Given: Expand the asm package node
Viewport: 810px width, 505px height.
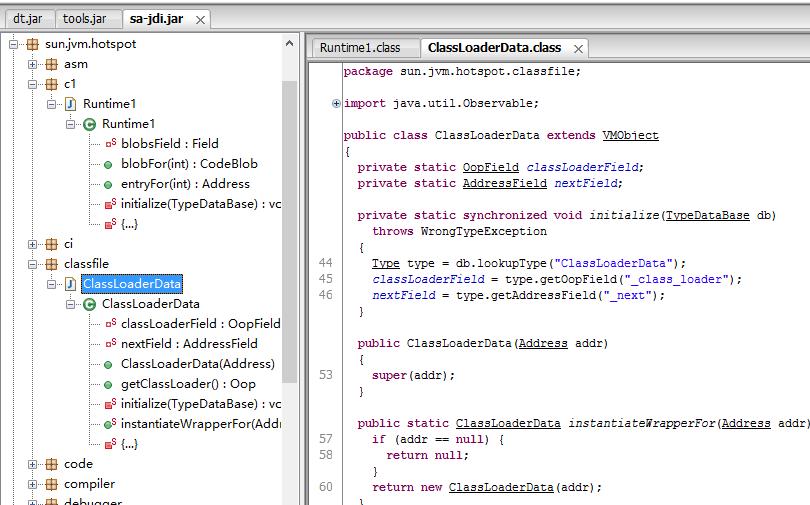Looking at the screenshot, I should coord(32,65).
